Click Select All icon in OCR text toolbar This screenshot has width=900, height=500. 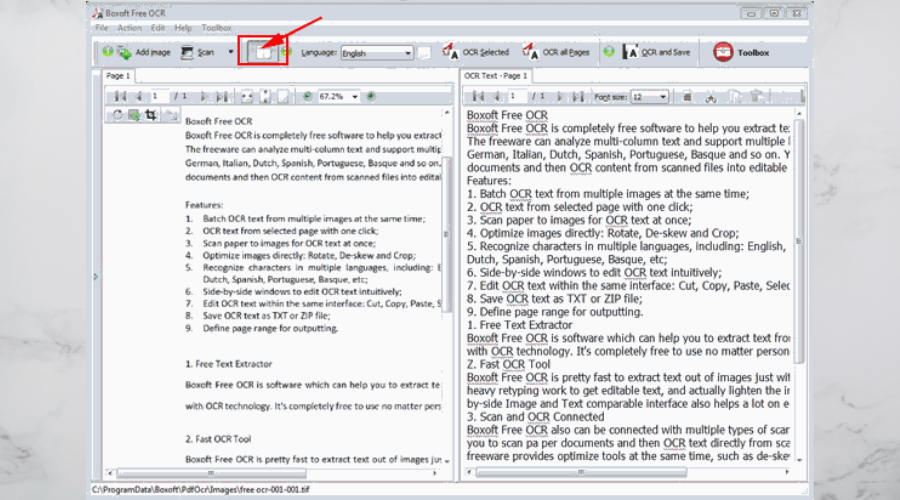tap(687, 97)
